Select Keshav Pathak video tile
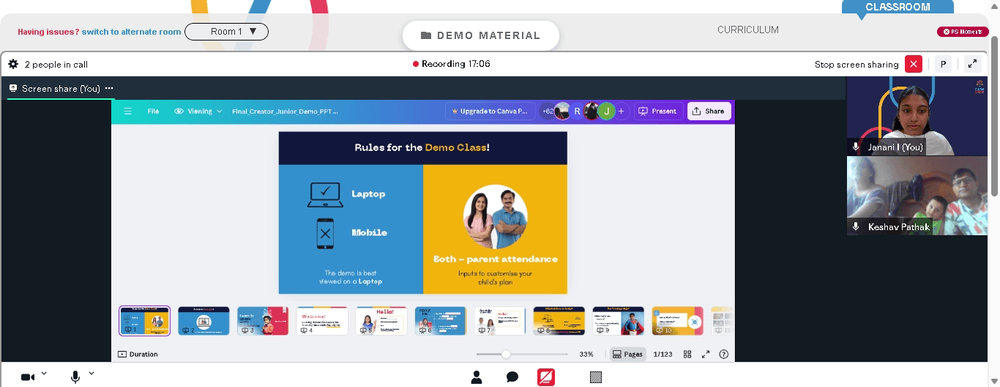The image size is (1000, 387). (x=916, y=196)
